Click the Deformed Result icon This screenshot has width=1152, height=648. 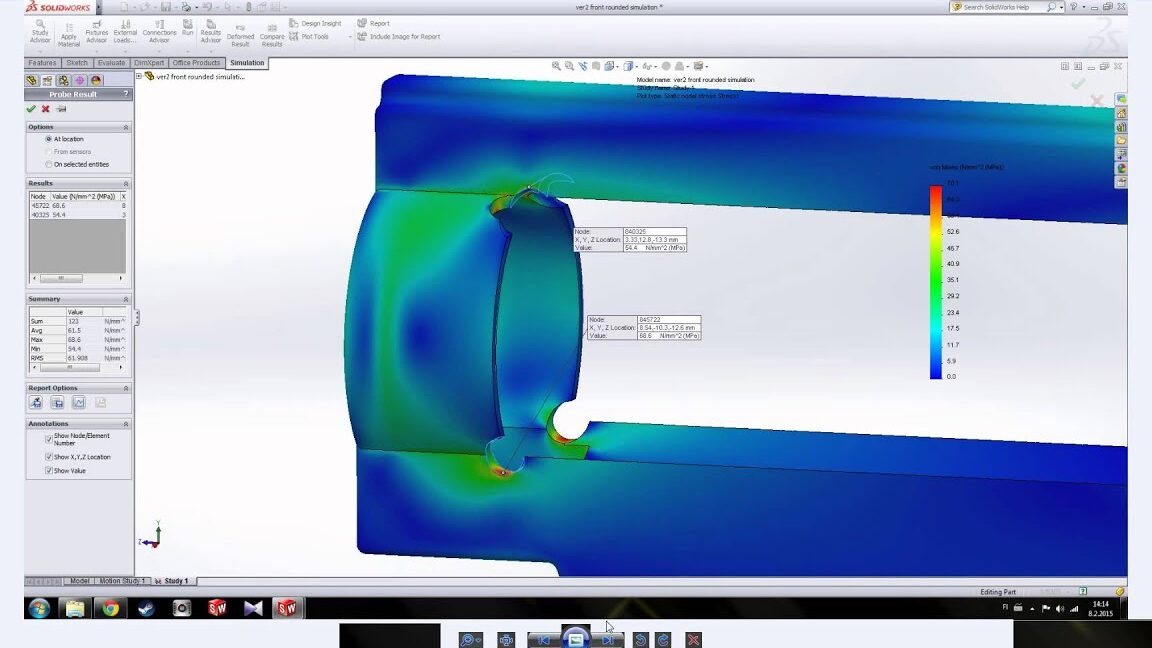[240, 35]
